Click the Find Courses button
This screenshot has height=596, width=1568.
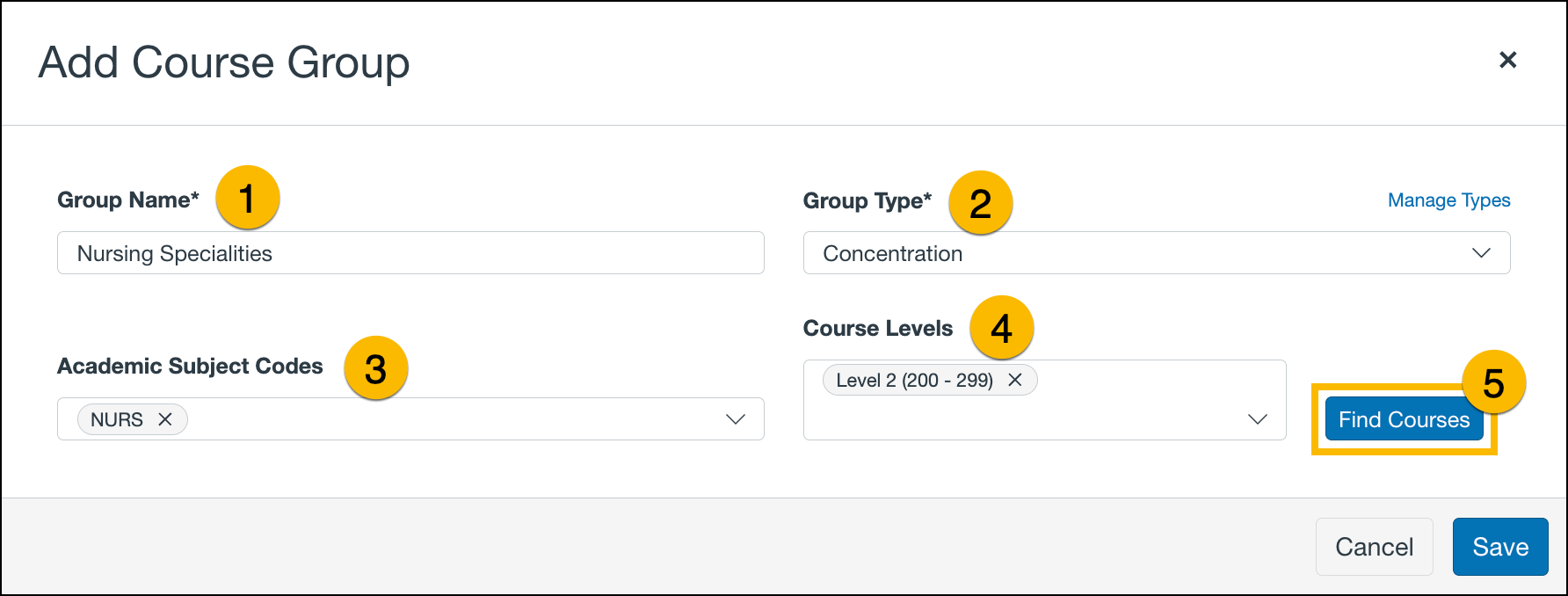(1404, 419)
